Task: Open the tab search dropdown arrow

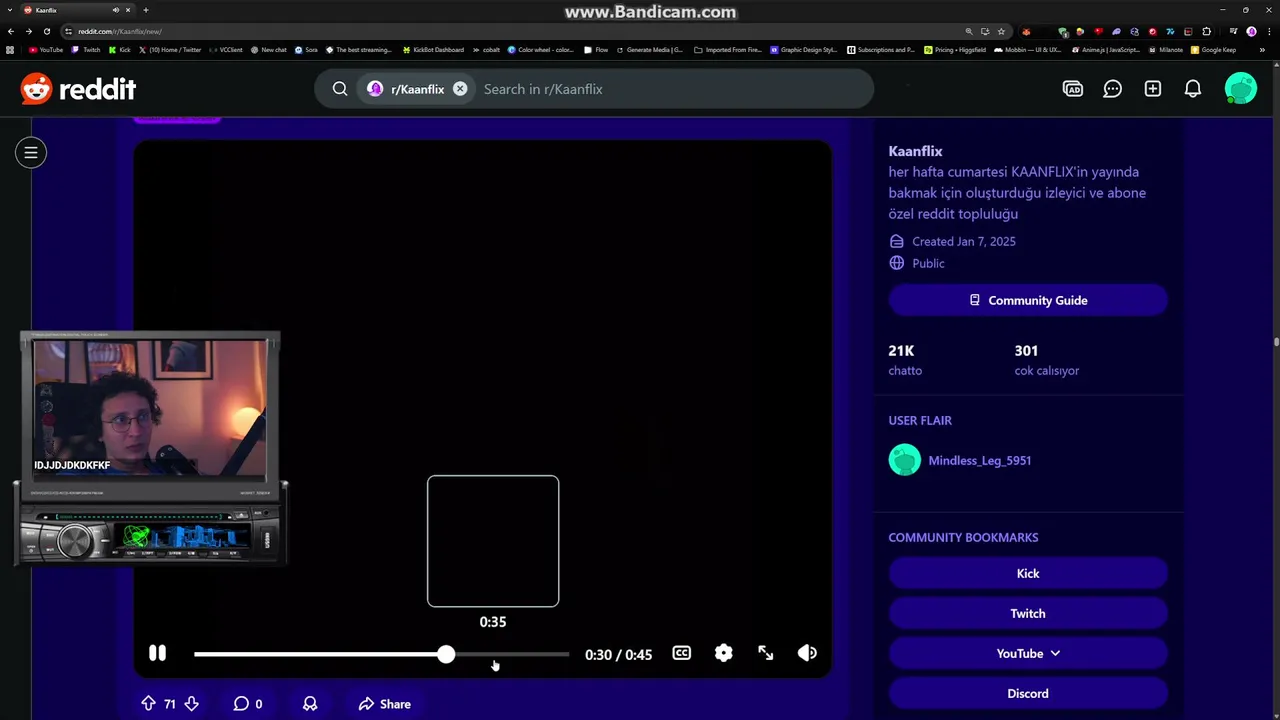Action: pyautogui.click(x=9, y=10)
